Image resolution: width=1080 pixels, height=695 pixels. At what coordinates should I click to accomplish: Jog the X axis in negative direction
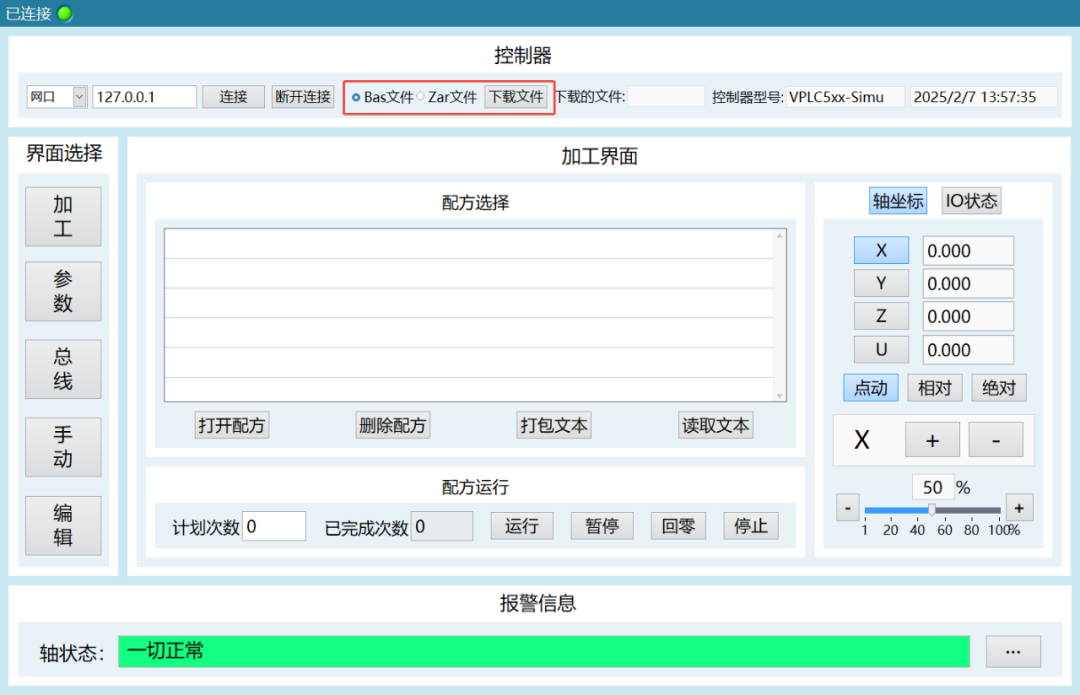(996, 440)
